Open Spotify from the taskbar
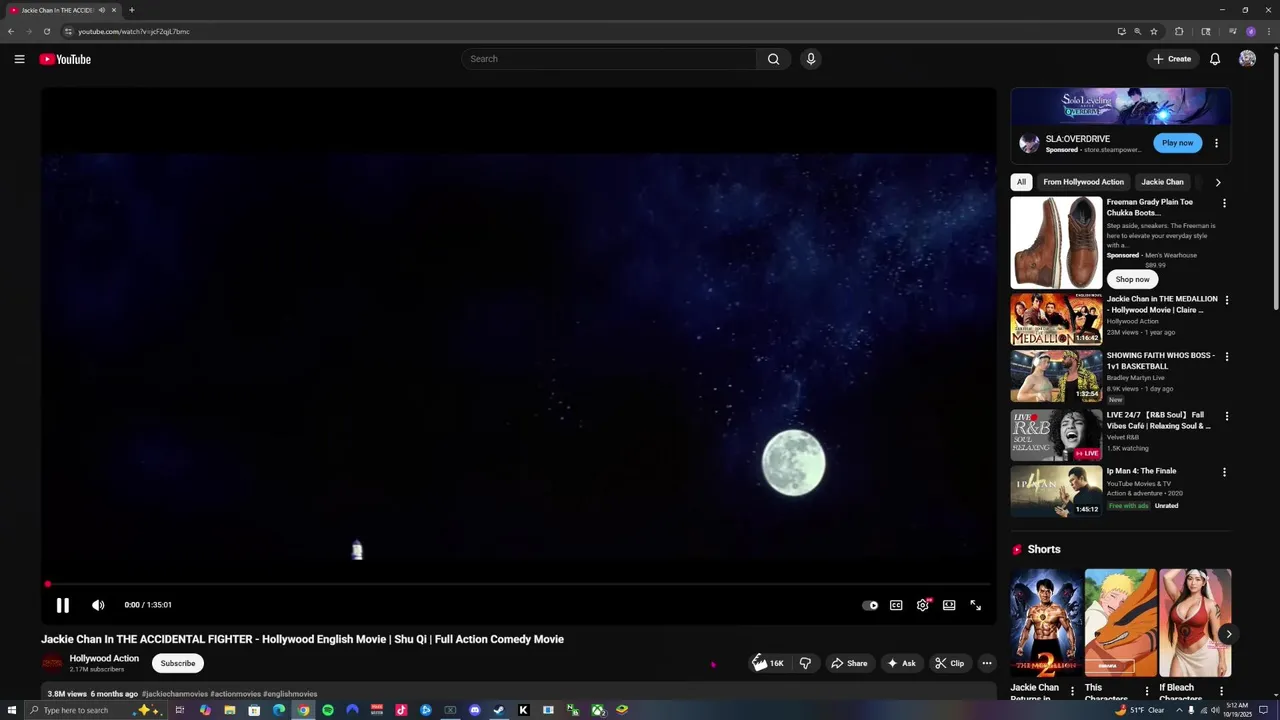The image size is (1280, 720). coord(327,710)
